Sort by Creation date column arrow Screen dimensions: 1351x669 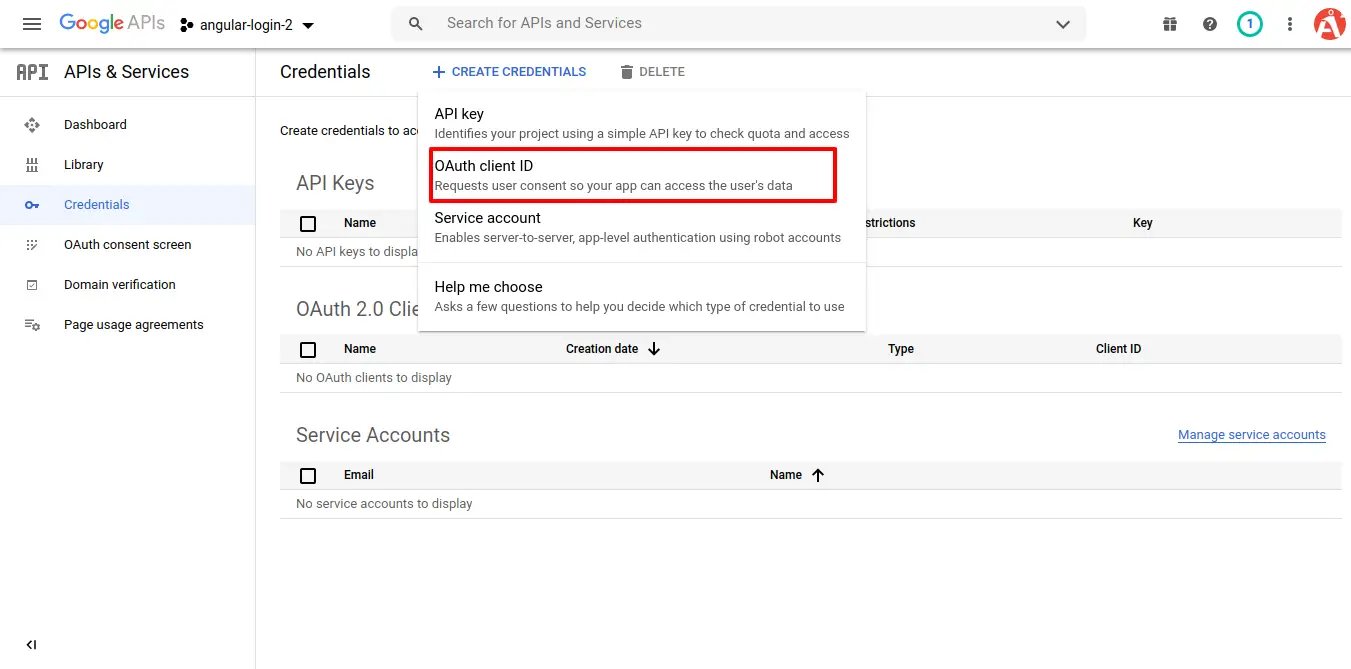pos(654,349)
